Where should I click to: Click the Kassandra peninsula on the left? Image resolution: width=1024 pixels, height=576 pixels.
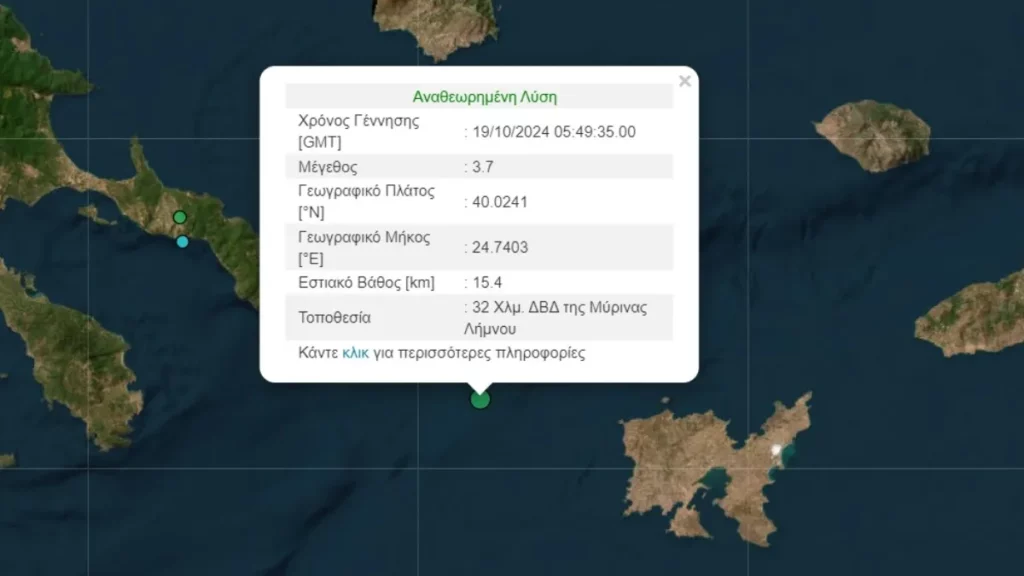(x=70, y=350)
